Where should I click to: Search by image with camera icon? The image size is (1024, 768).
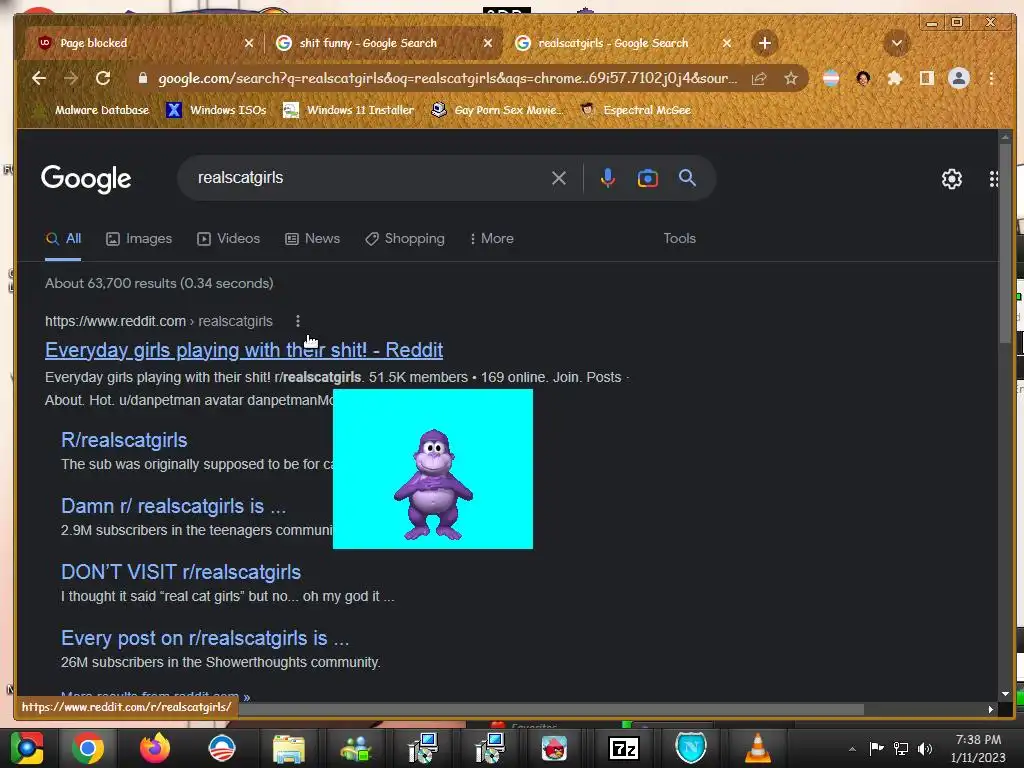(x=647, y=178)
